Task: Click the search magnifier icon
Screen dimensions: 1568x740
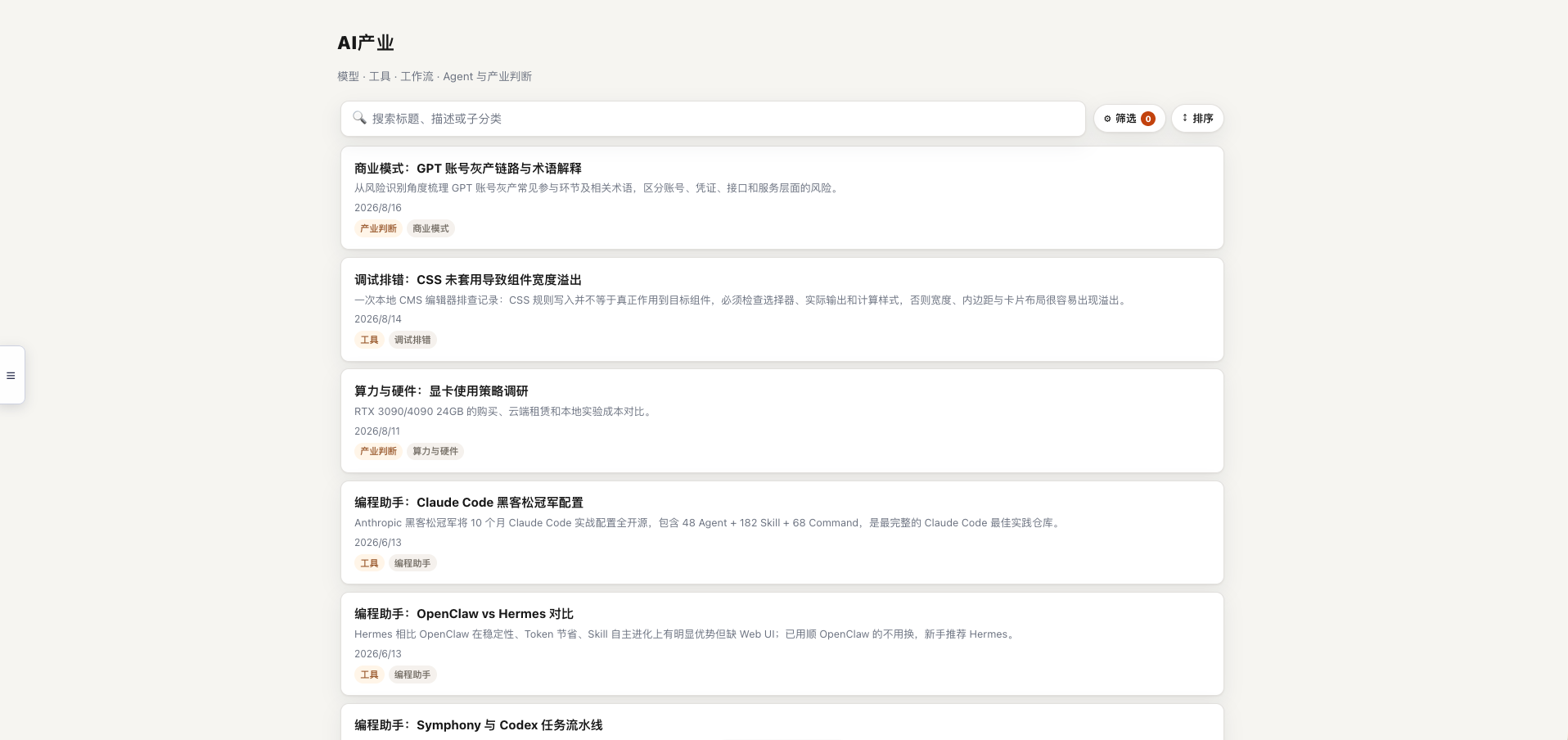Action: point(359,118)
